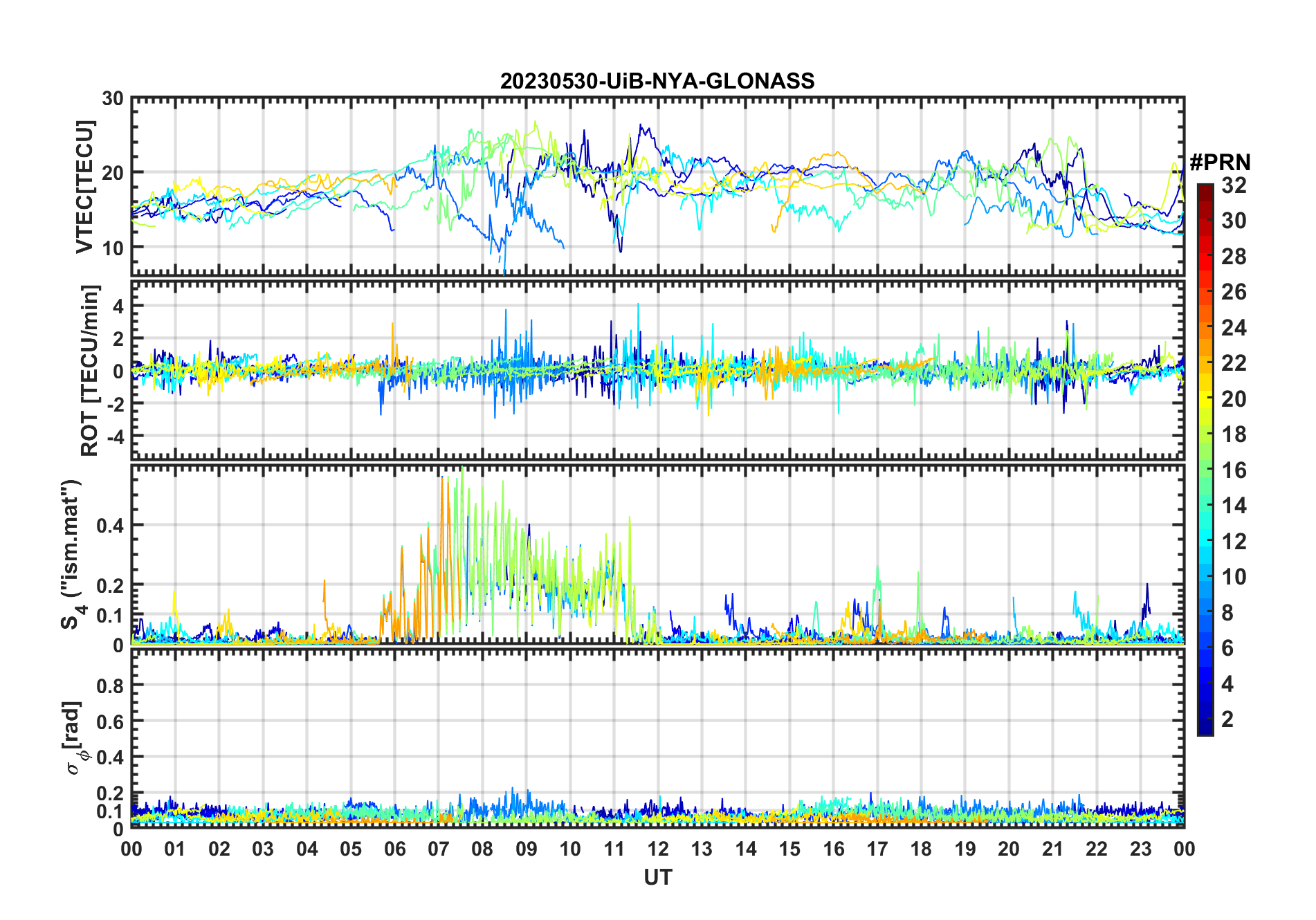
Task: Click colorbar tick label 28
Action: pyautogui.click(x=1234, y=257)
